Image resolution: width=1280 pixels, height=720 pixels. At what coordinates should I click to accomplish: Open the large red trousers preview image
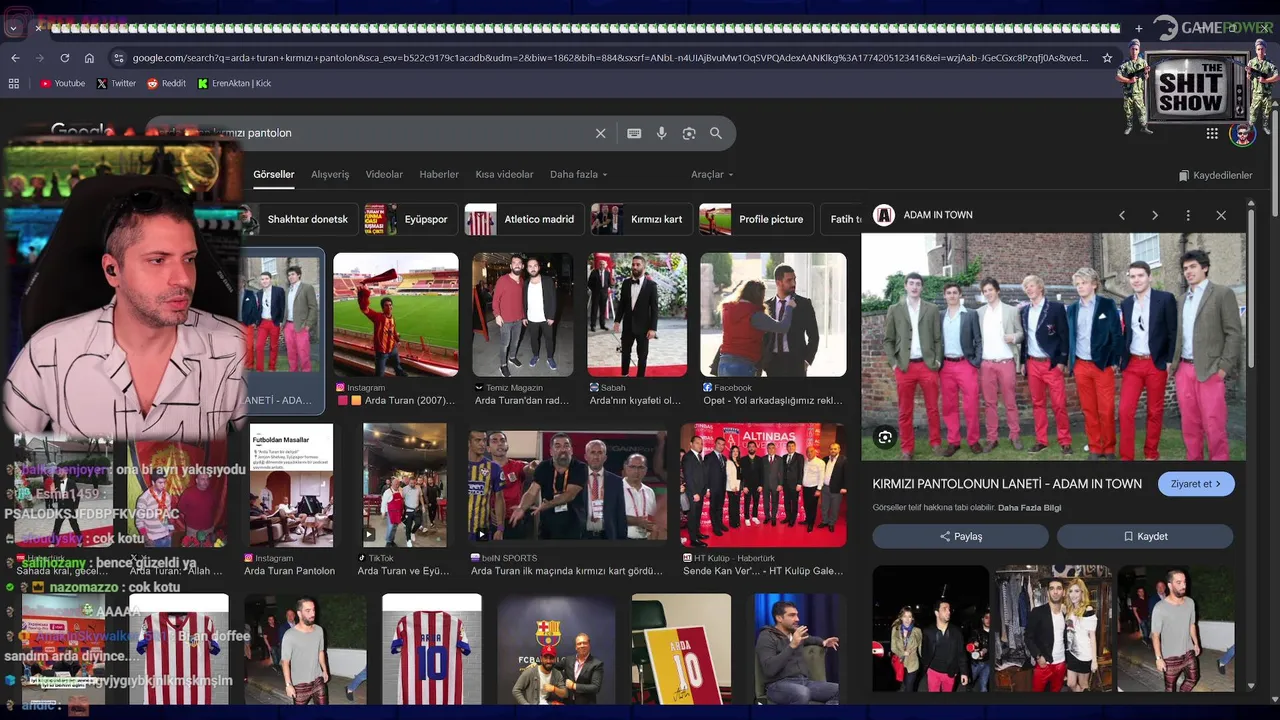(x=1053, y=346)
